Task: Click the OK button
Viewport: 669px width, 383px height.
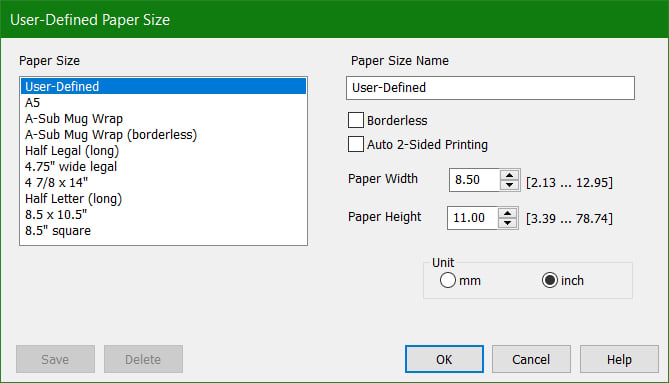Action: click(444, 359)
